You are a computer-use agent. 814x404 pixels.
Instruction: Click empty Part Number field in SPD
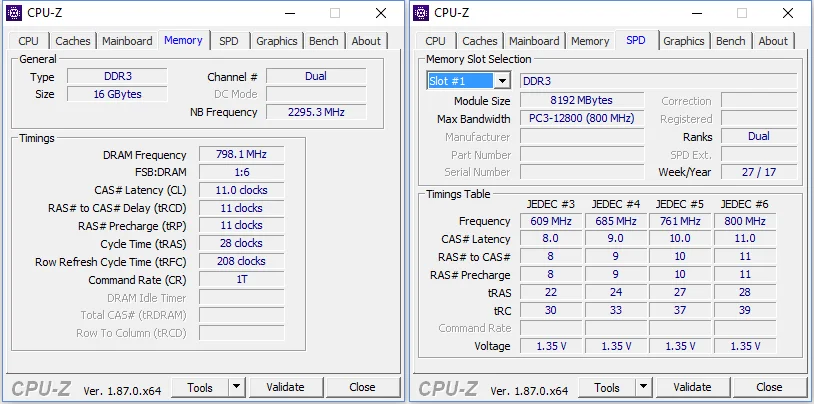582,154
